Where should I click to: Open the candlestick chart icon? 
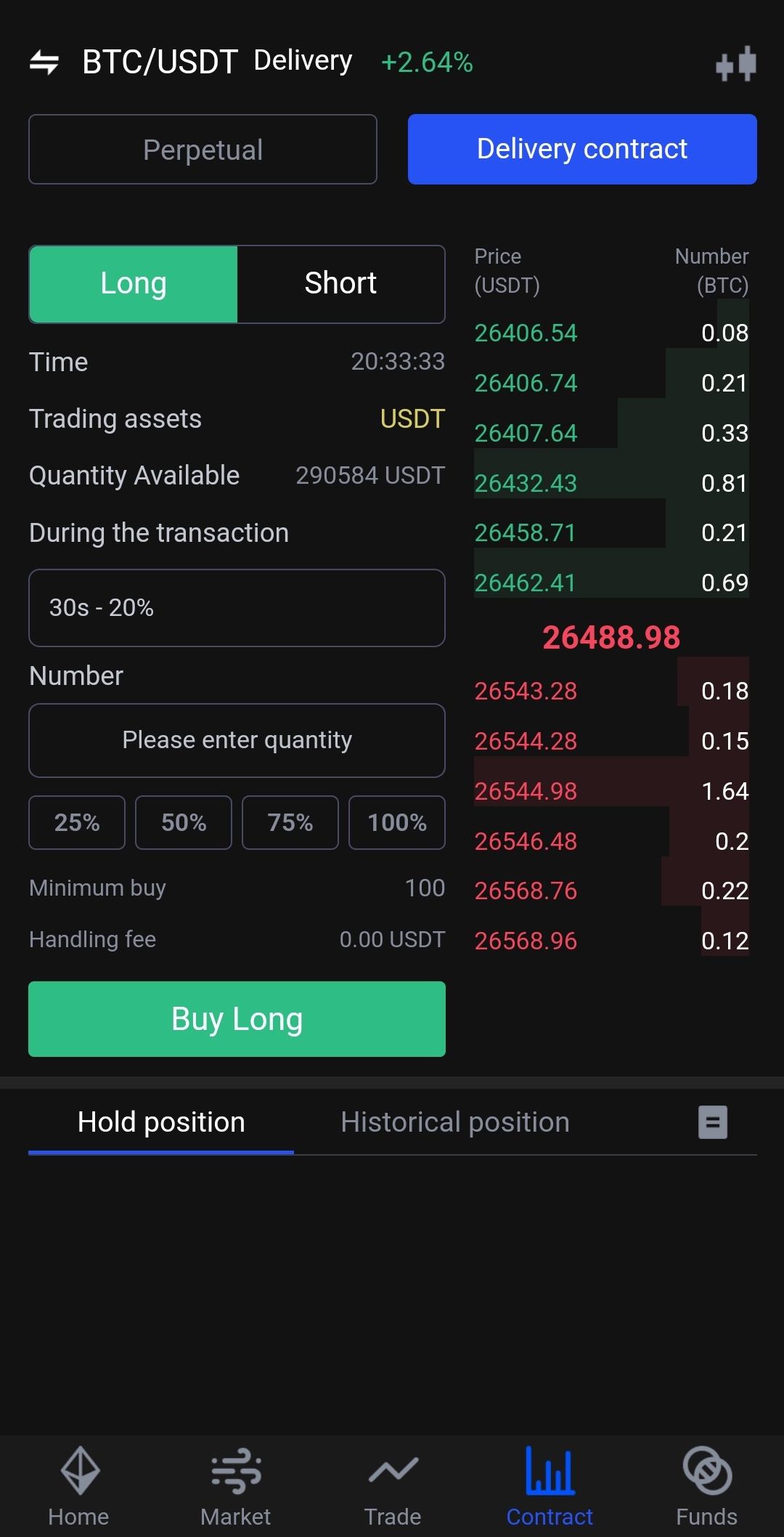735,64
